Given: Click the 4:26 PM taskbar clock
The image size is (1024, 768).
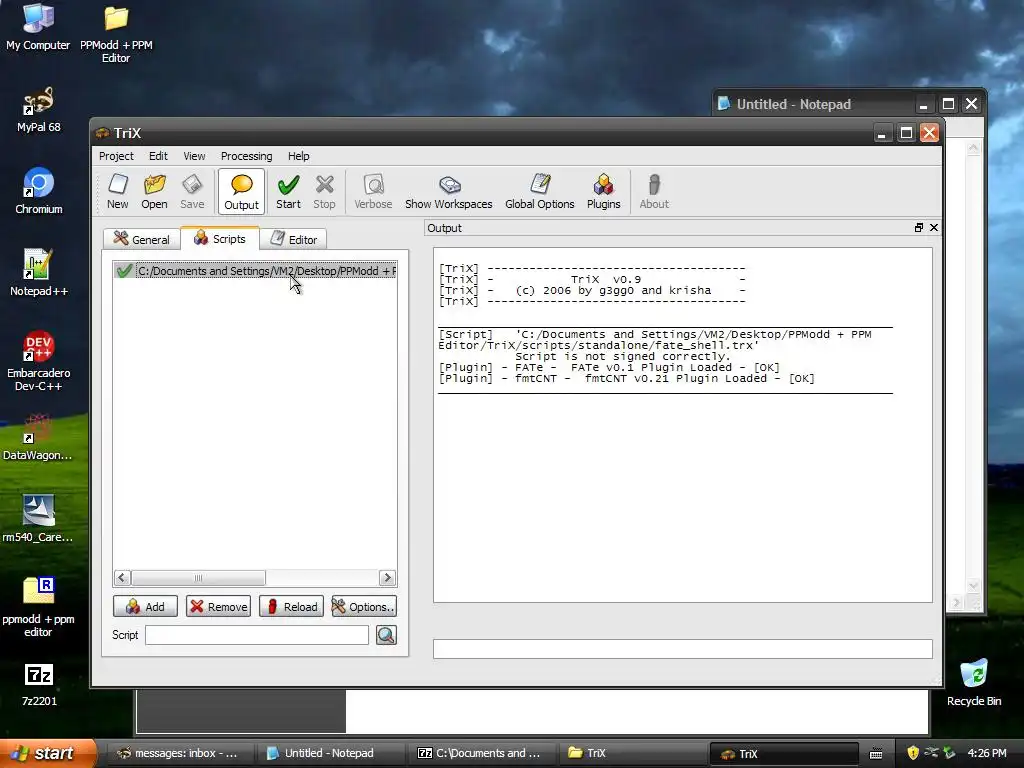Looking at the screenshot, I should (x=987, y=753).
